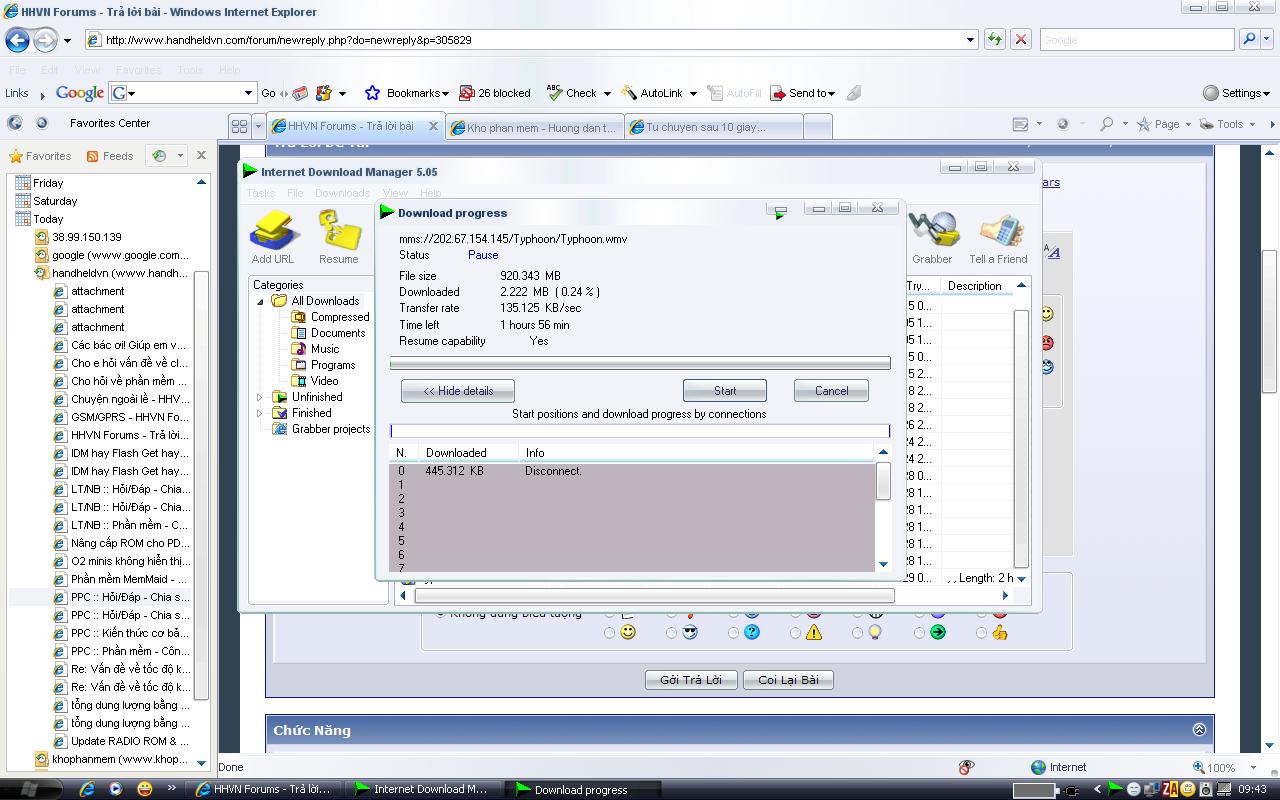Choose the thumbs up post icon radio
1280x800 pixels.
(982, 632)
